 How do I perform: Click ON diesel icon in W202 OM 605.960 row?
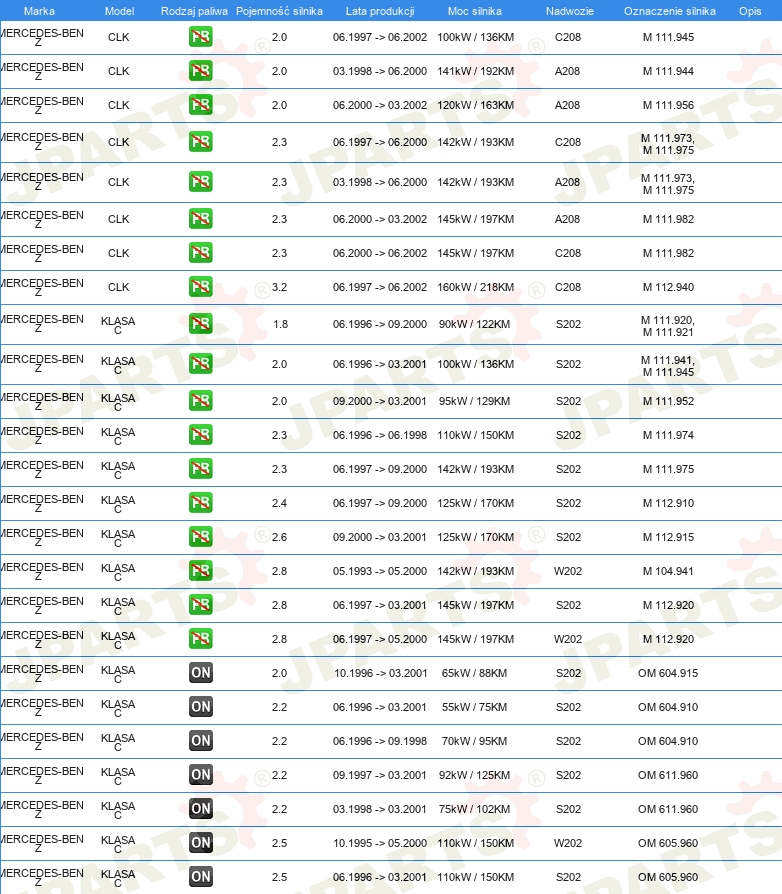click(x=201, y=843)
